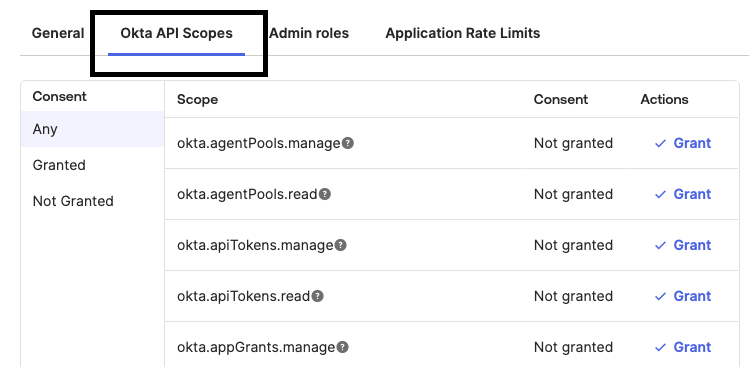Image resolution: width=749 pixels, height=367 pixels.
Task: Filter consent by Any
Action: pos(93,129)
